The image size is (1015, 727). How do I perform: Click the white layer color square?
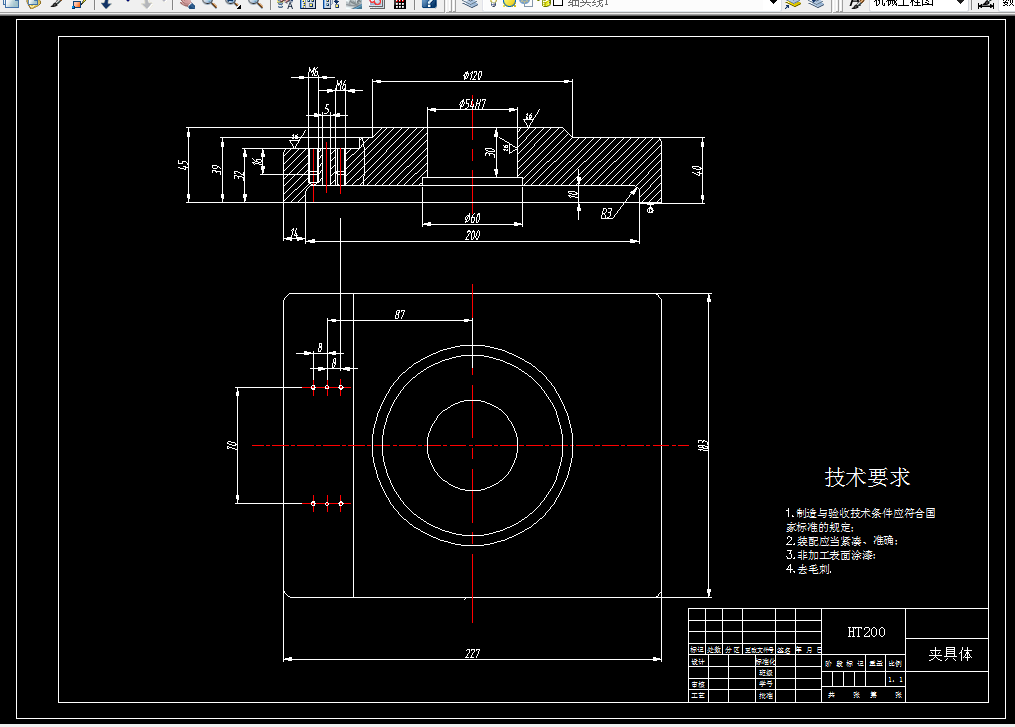pyautogui.click(x=558, y=3)
